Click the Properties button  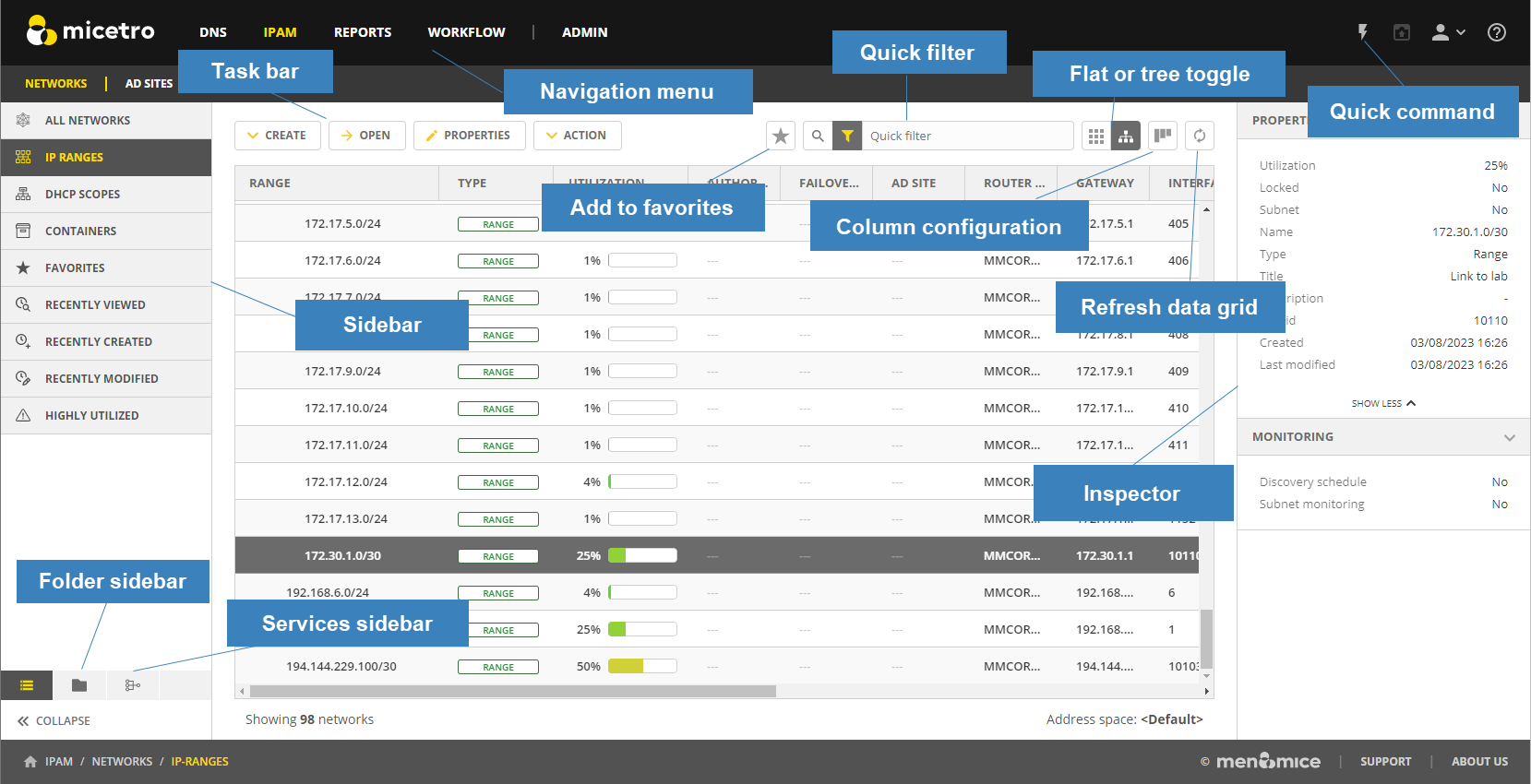469,136
